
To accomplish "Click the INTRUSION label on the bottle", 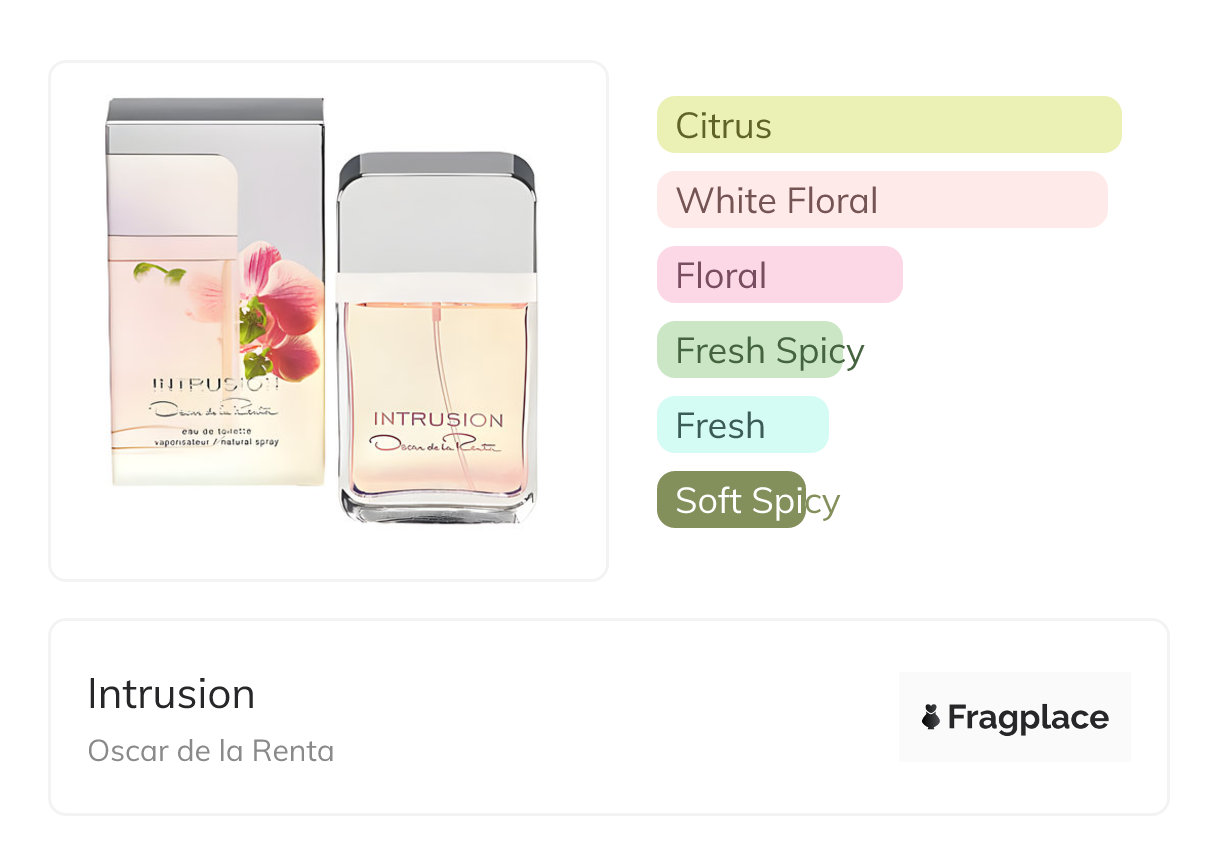I will coord(438,419).
